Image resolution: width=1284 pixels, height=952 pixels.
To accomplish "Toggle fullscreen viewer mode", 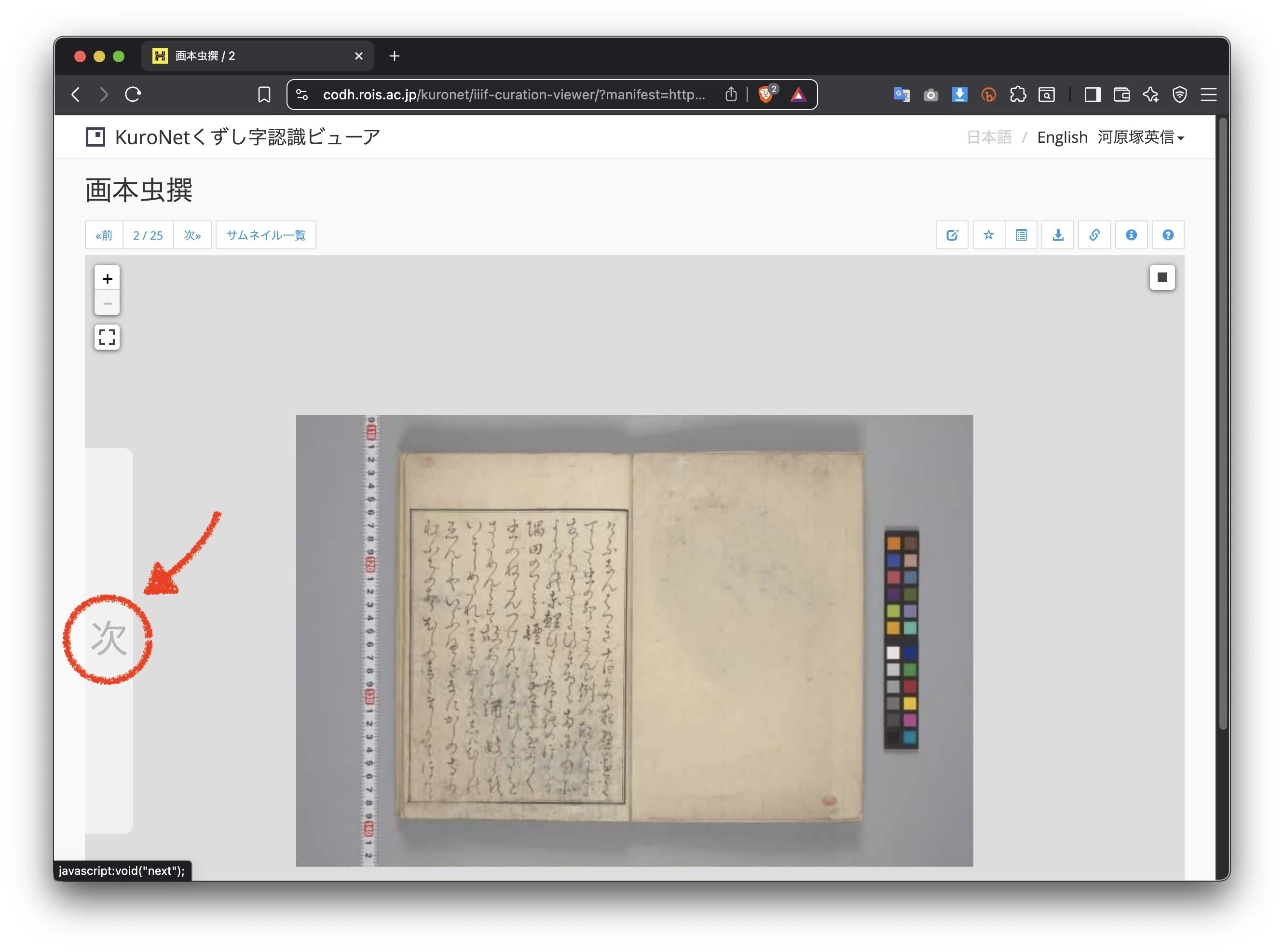I will tap(107, 337).
